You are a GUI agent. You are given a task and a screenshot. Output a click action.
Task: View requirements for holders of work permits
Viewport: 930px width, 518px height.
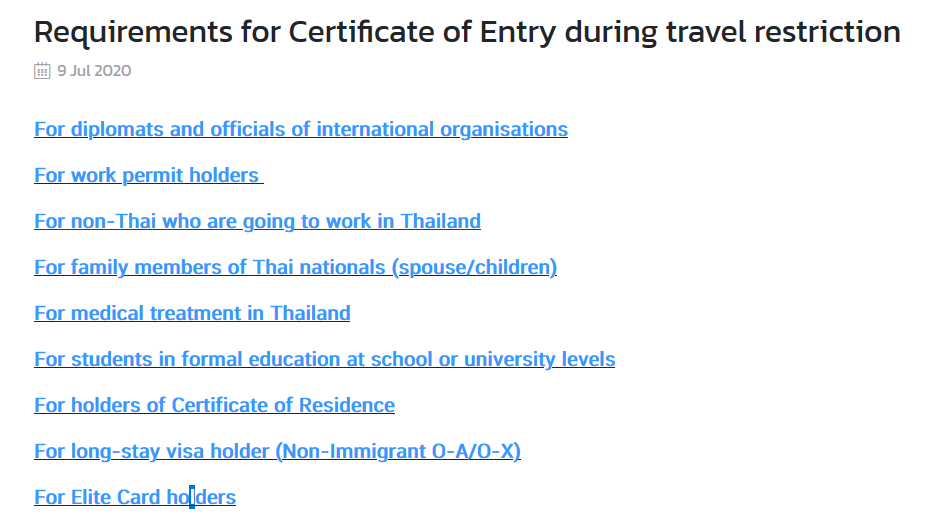coord(149,175)
